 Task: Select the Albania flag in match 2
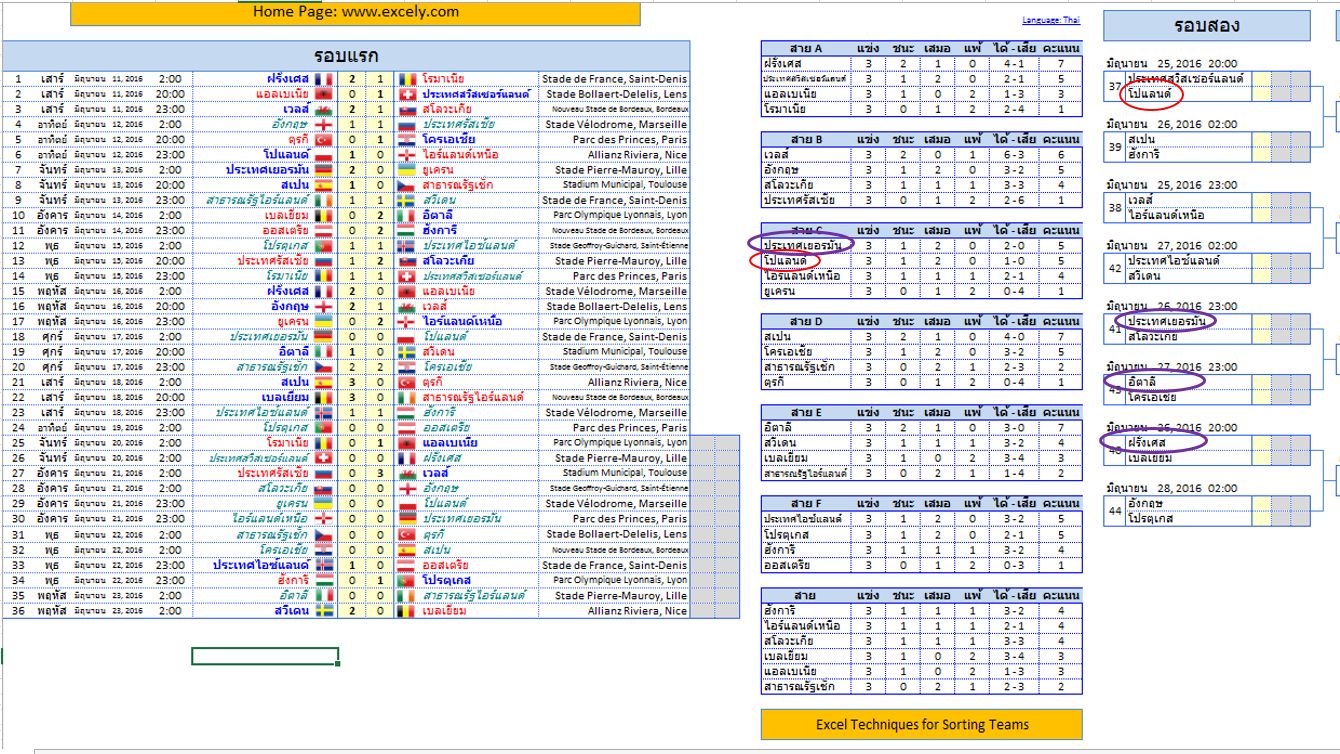(324, 94)
